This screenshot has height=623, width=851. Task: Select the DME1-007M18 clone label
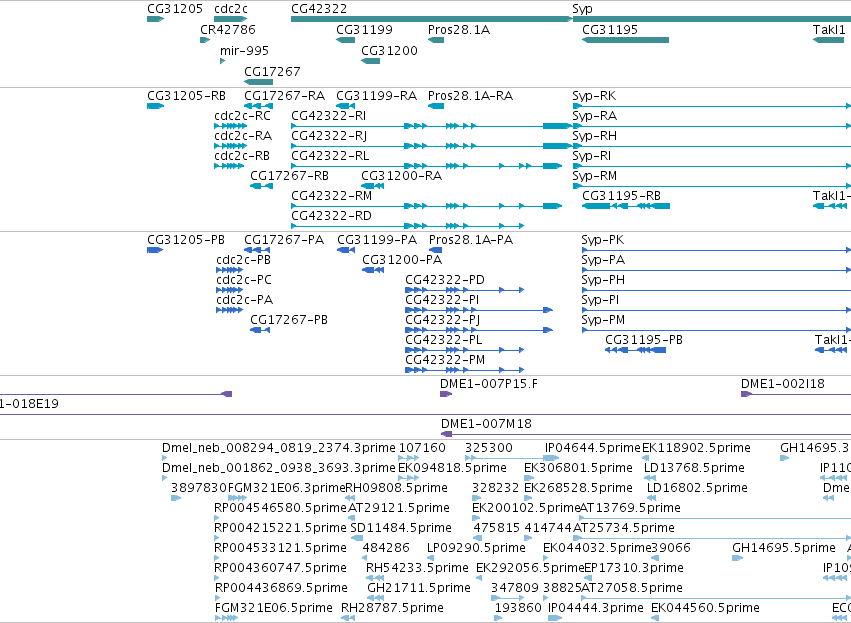tap(486, 424)
